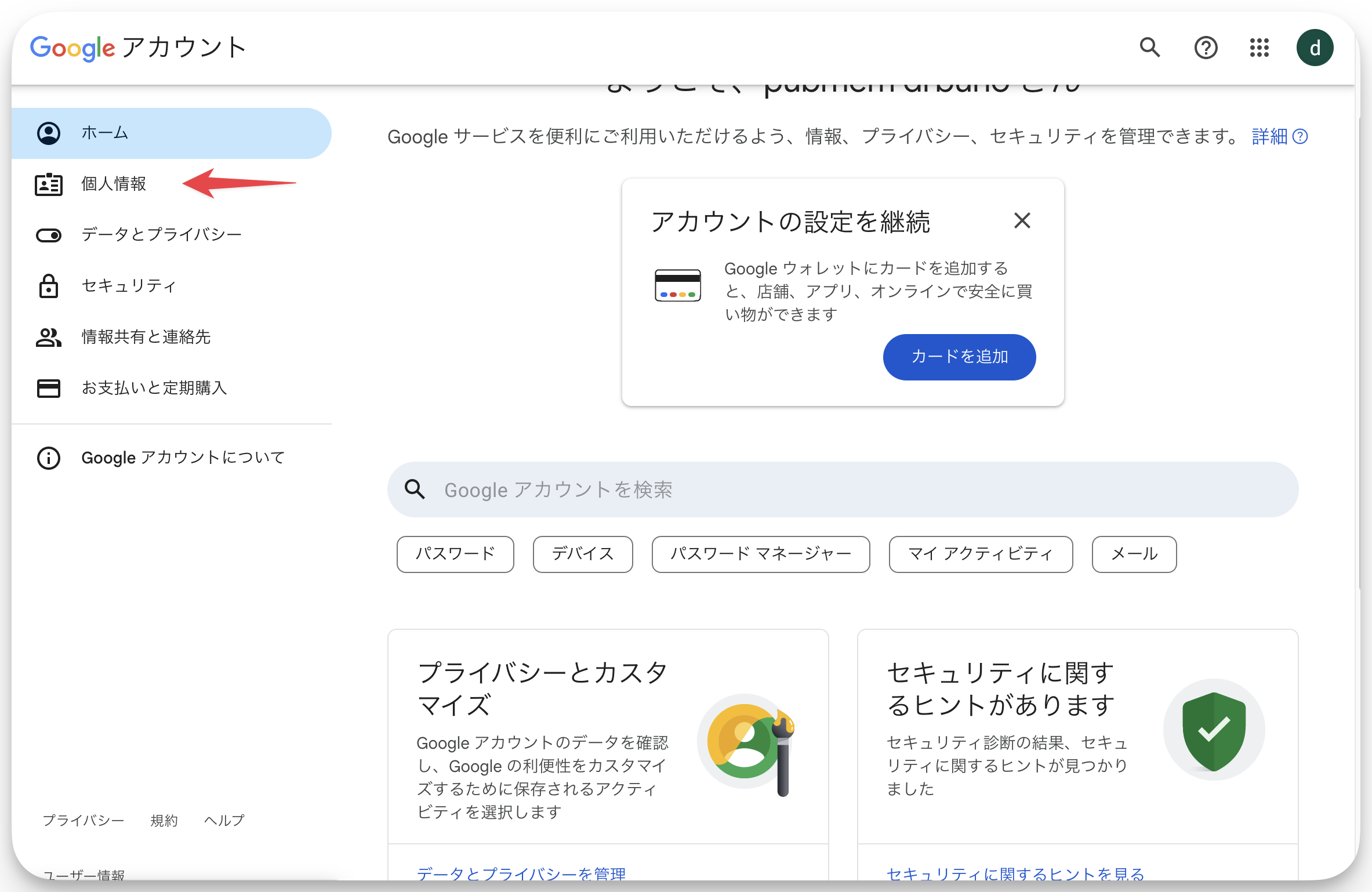Click the 規約 footer link
The width and height of the screenshot is (1372, 892).
164,821
